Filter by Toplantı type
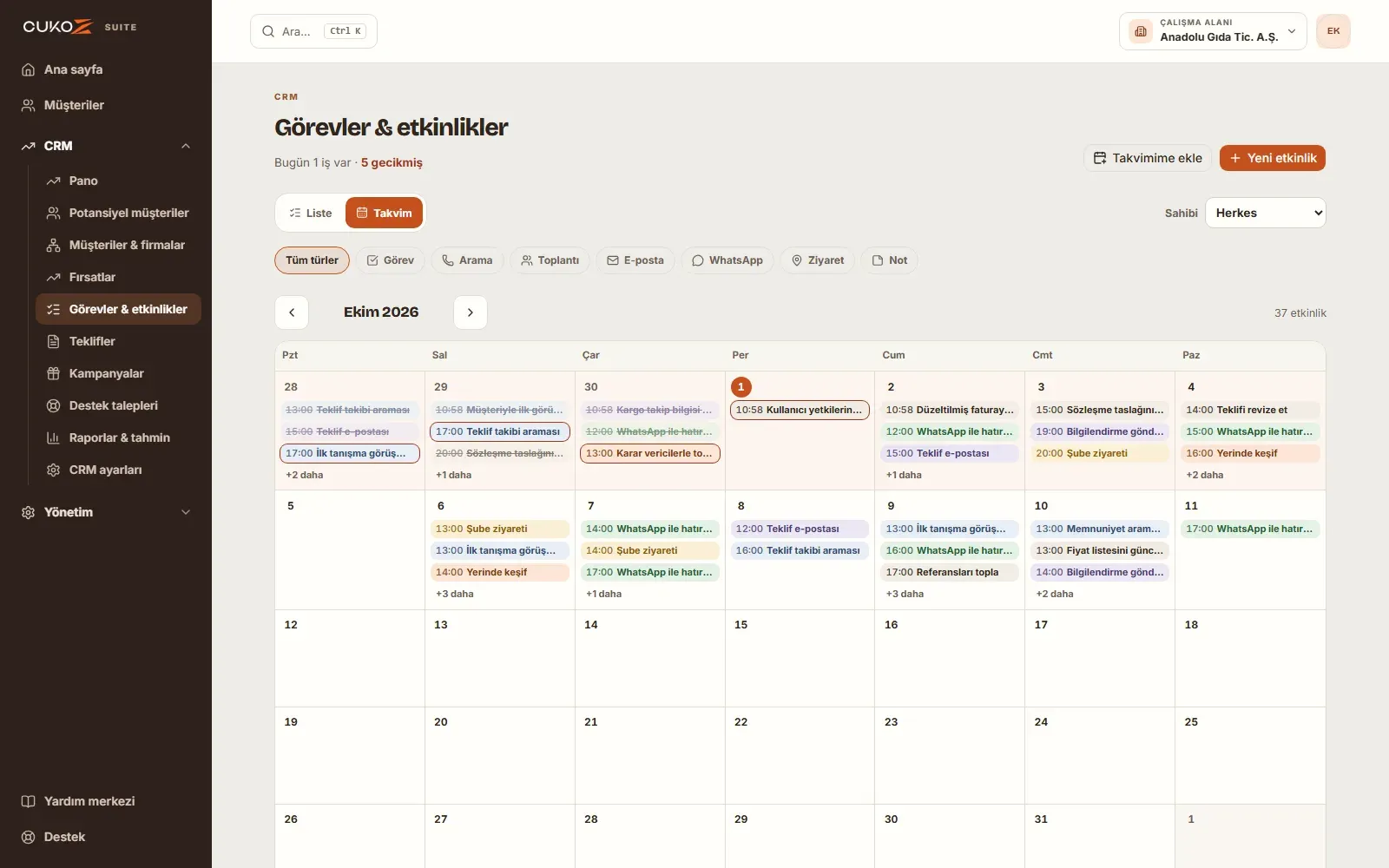 (550, 260)
